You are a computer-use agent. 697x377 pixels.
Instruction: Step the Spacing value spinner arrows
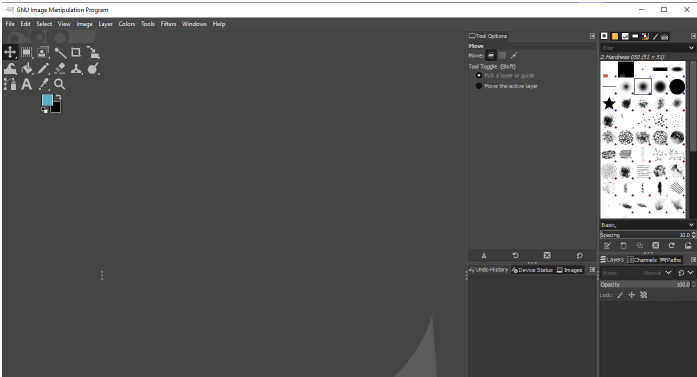click(x=693, y=235)
